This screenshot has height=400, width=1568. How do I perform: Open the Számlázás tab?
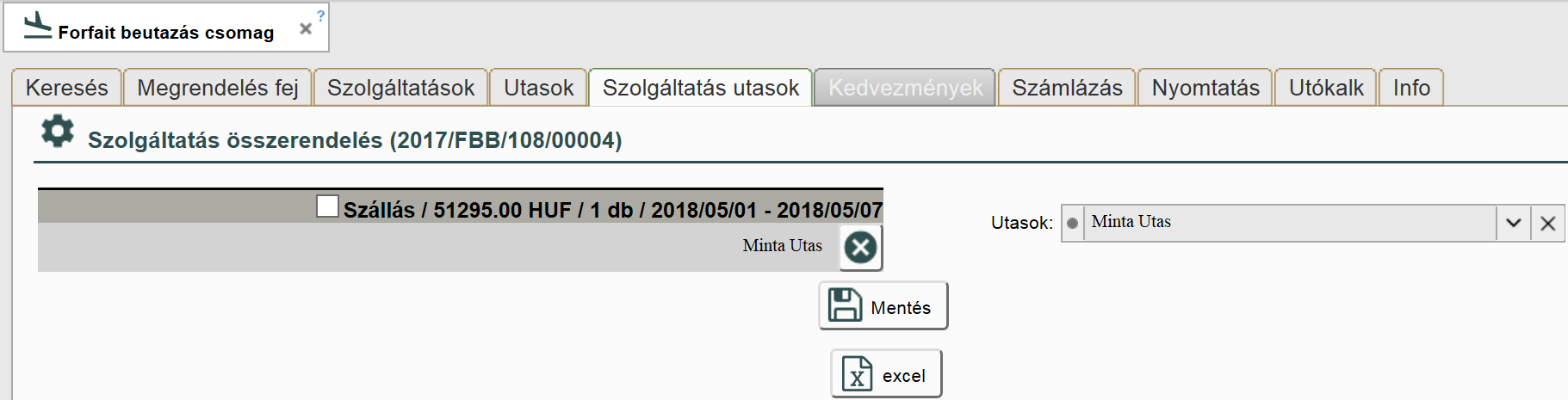(x=1067, y=88)
